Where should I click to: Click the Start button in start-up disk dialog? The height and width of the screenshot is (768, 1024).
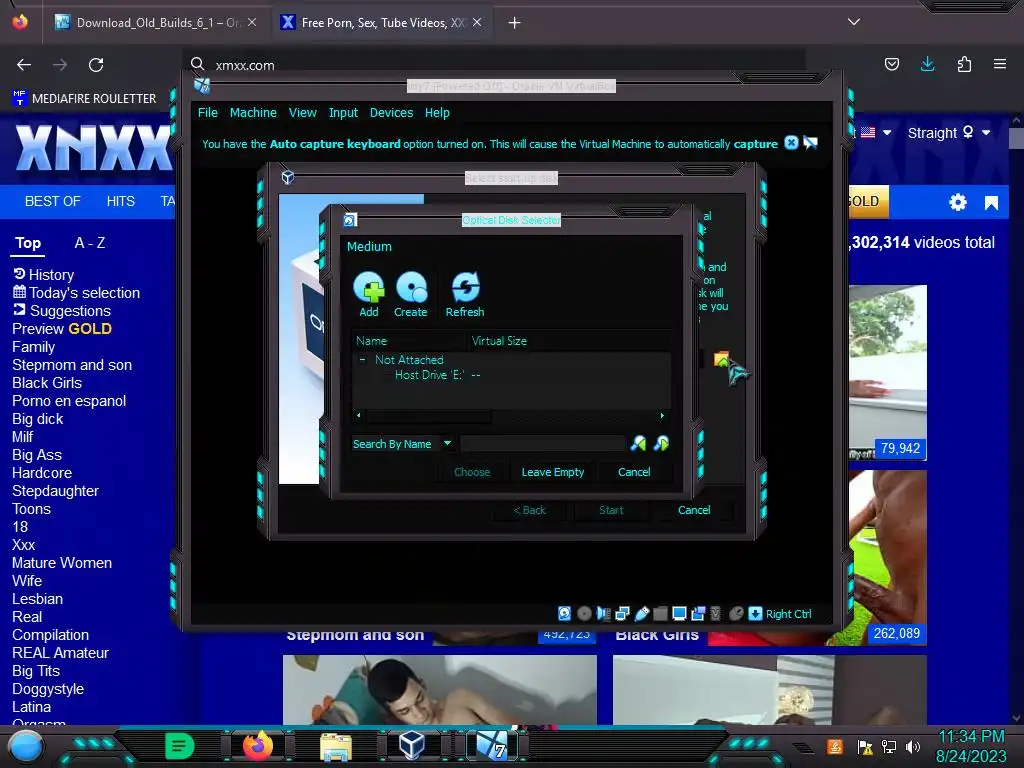click(611, 509)
